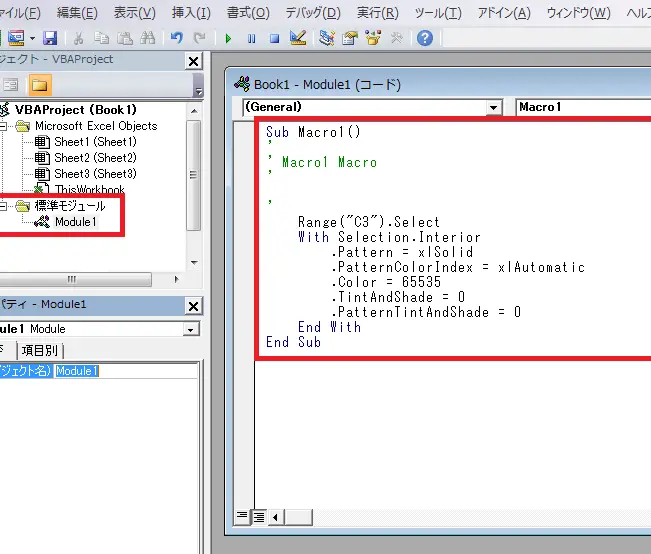Switch to Full Module View at code window bottom

(259, 517)
